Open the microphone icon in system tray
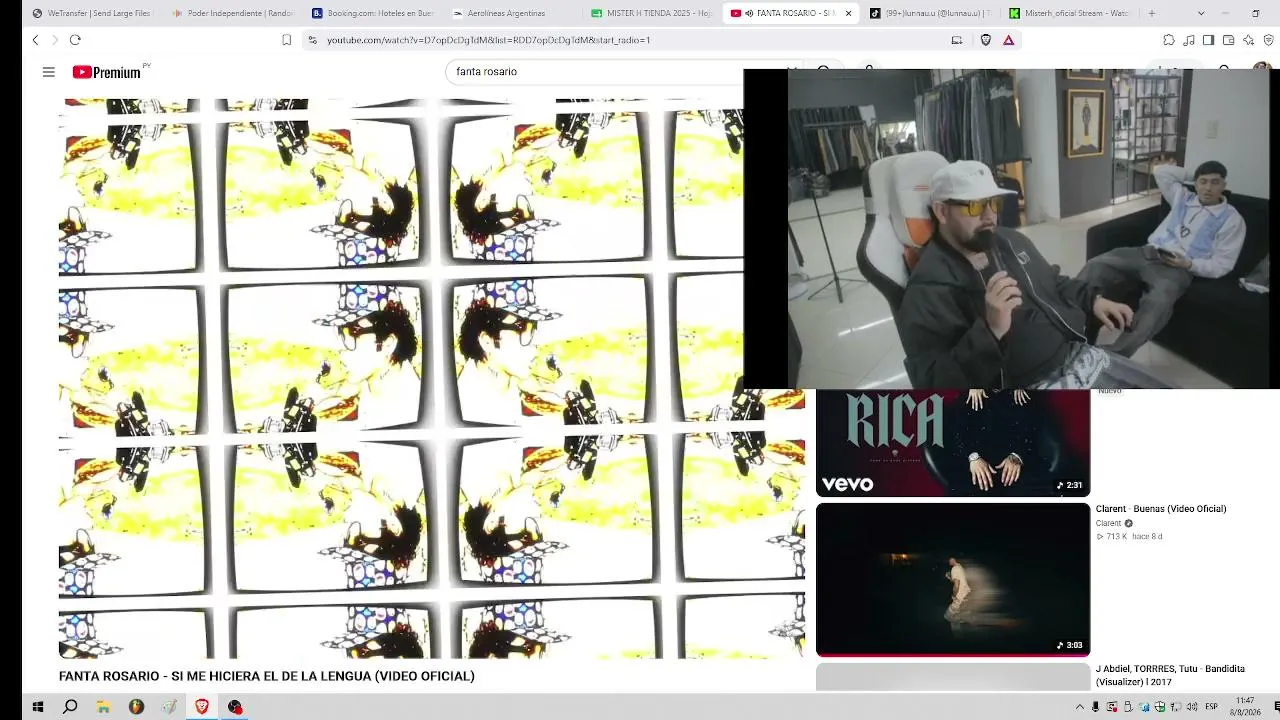1280x720 pixels. [1095, 707]
